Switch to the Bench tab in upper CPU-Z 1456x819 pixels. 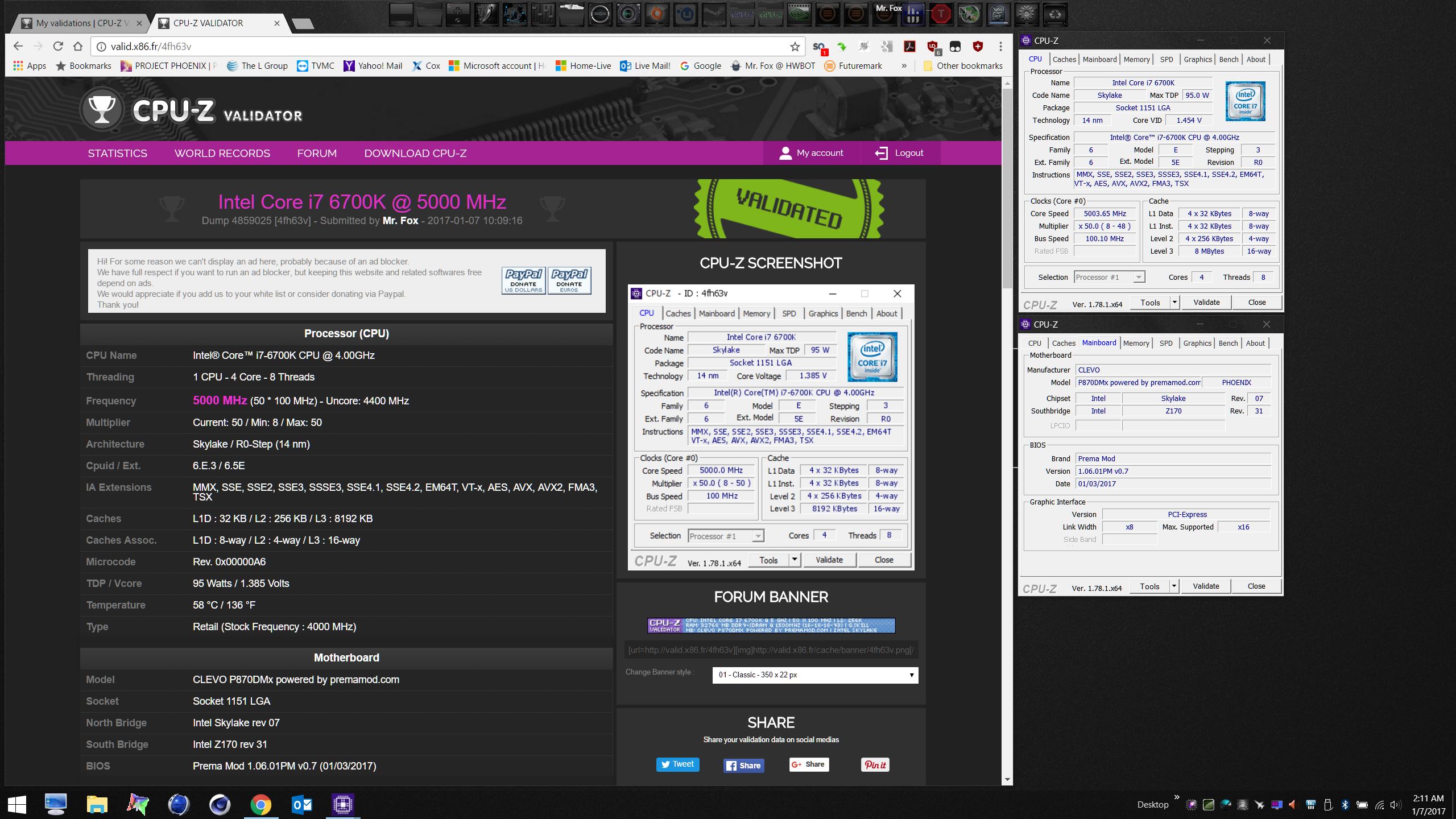point(1228,59)
